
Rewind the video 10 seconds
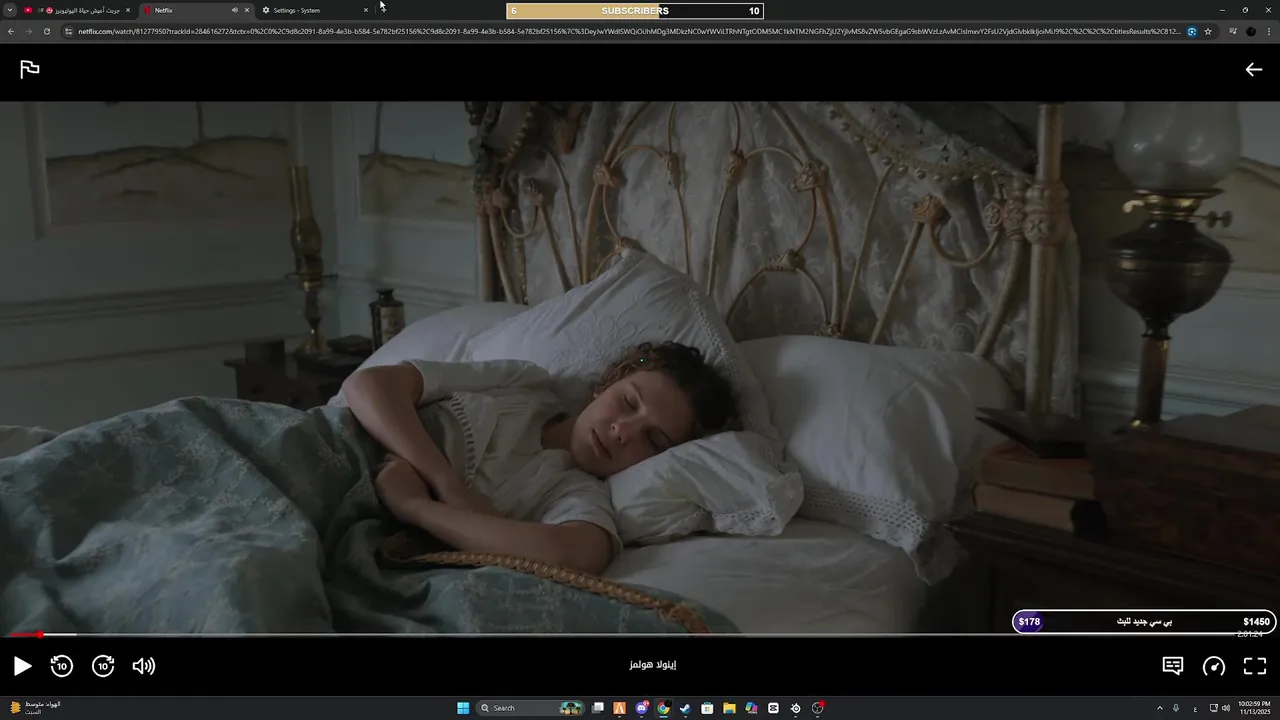coord(62,666)
